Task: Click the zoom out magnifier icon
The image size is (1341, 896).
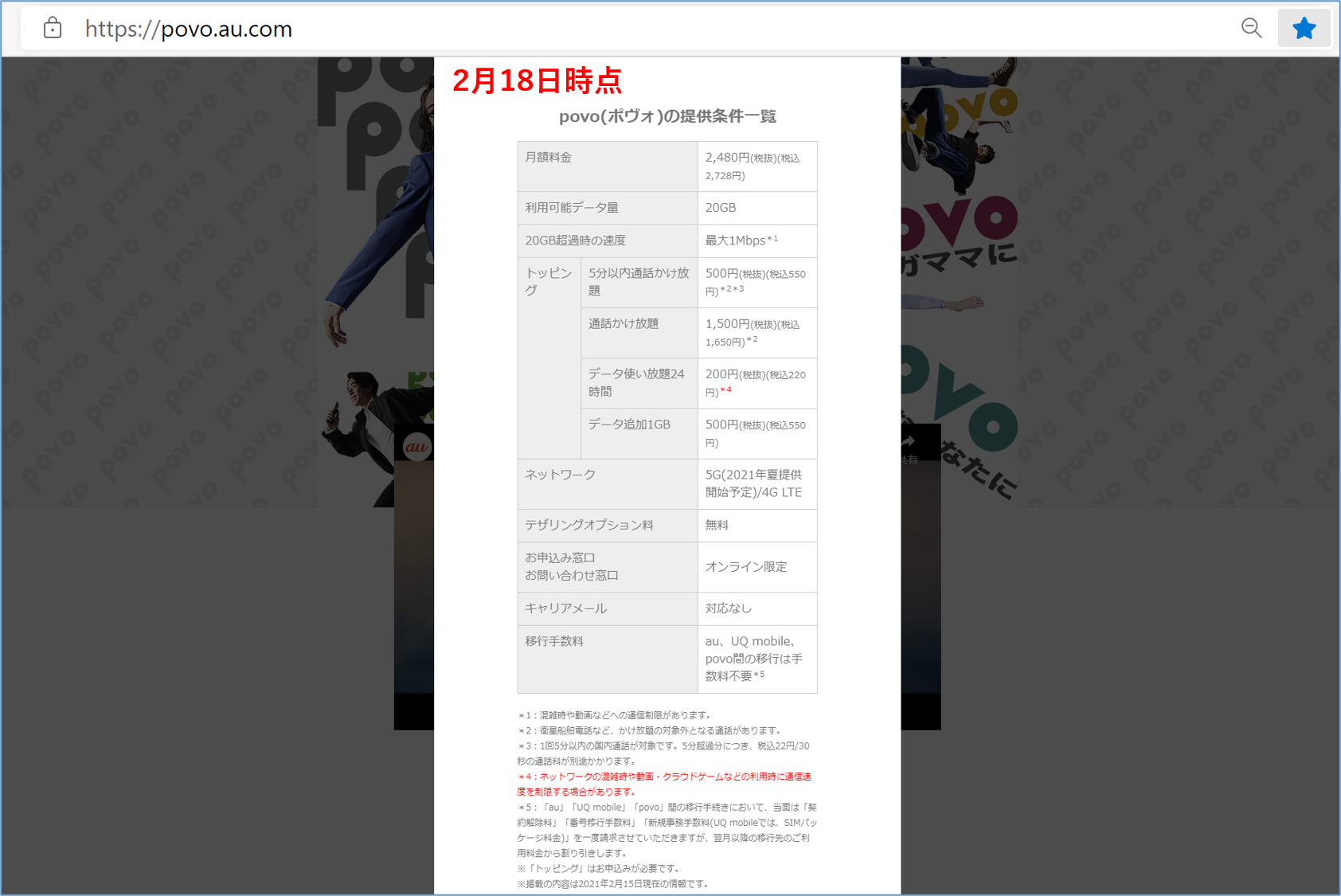Action: 1251,29
